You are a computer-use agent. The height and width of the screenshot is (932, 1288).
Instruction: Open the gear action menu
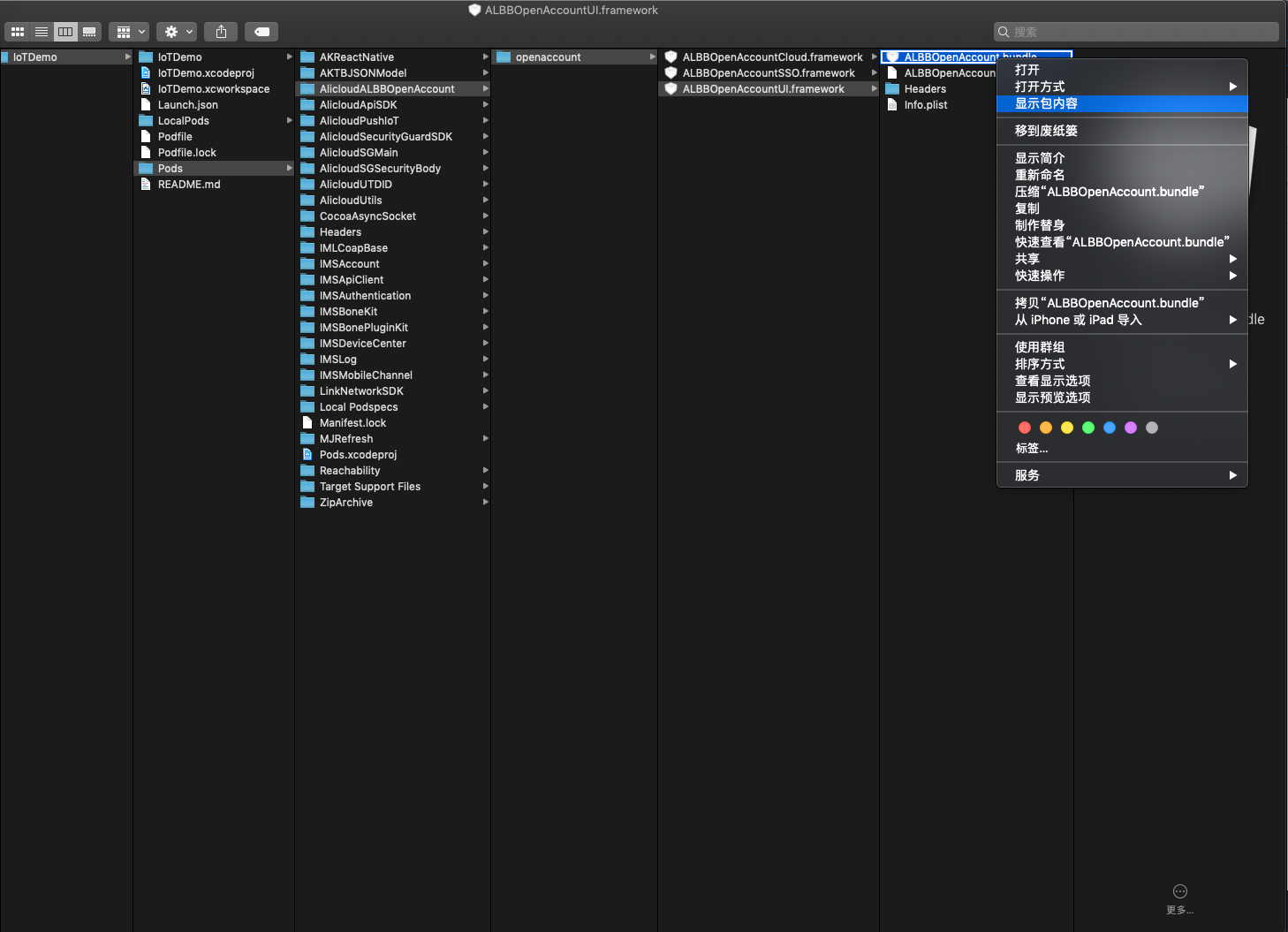coord(177,32)
